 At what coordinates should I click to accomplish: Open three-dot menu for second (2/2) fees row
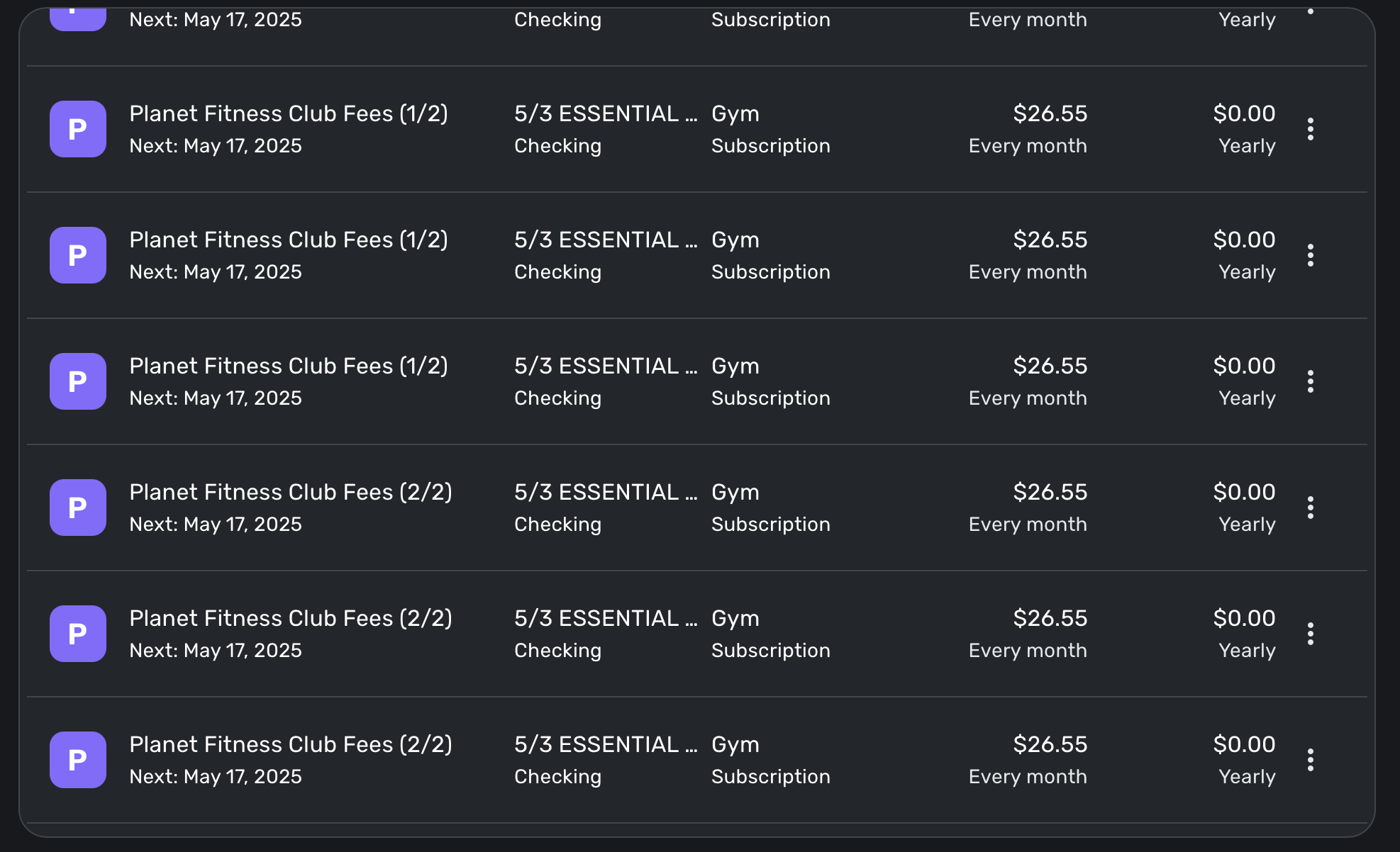[x=1311, y=634]
